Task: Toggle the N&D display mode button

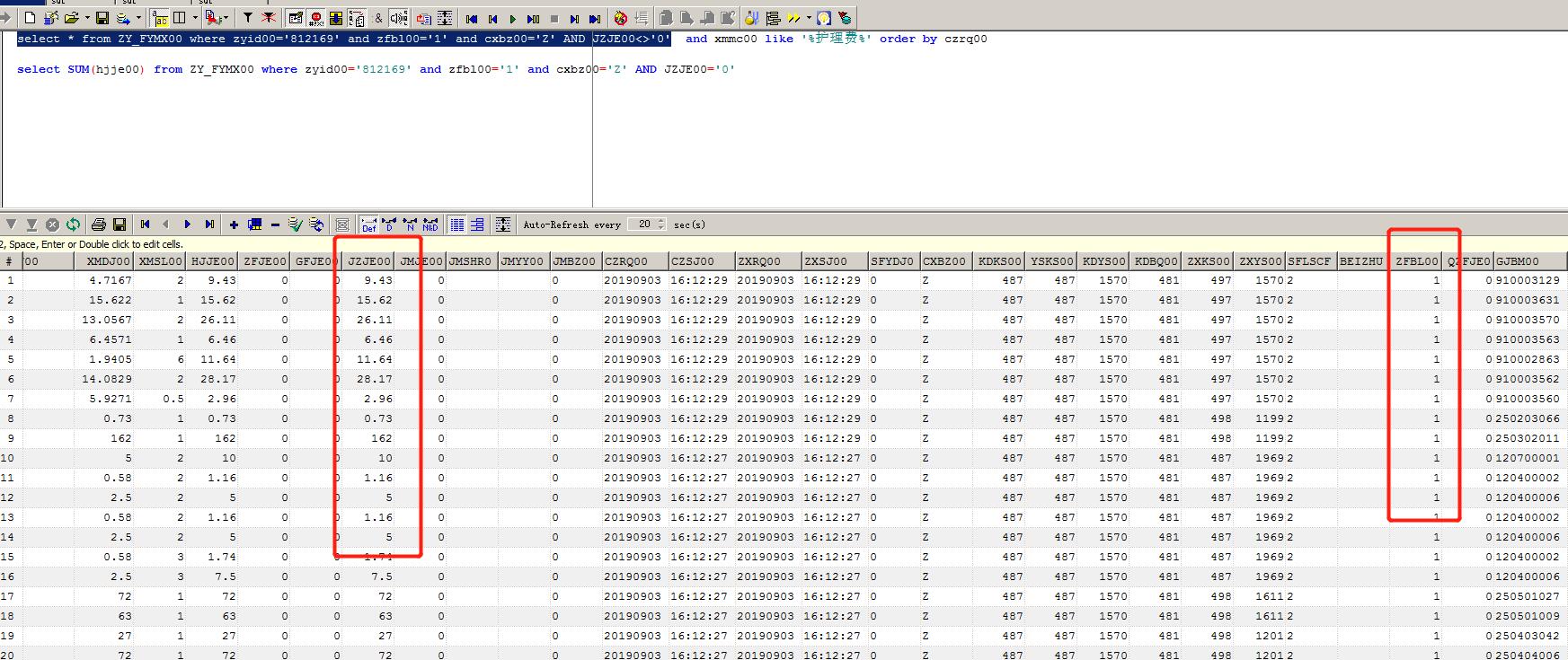Action: 430,224
